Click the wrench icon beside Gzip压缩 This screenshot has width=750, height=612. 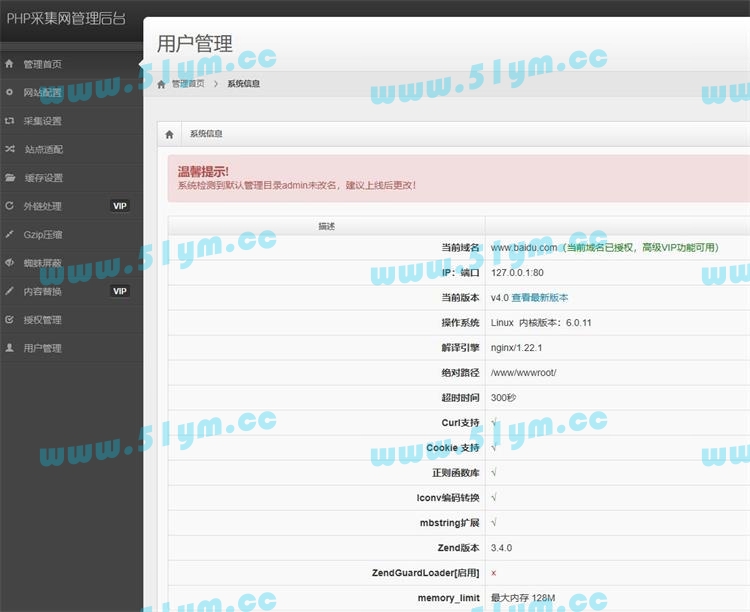tap(9, 234)
